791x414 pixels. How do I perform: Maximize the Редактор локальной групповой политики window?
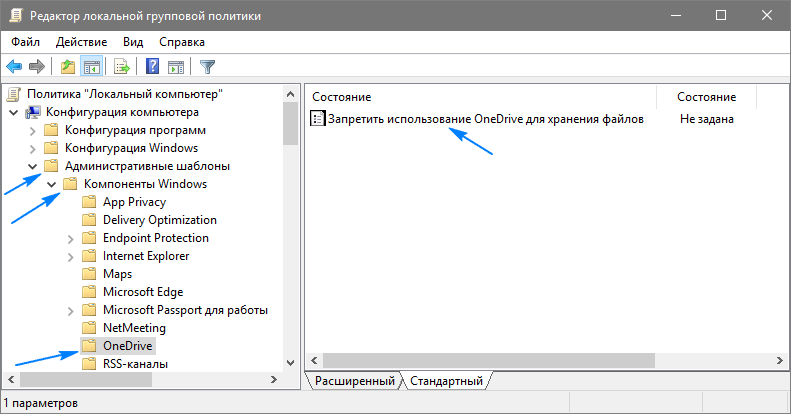pos(721,15)
